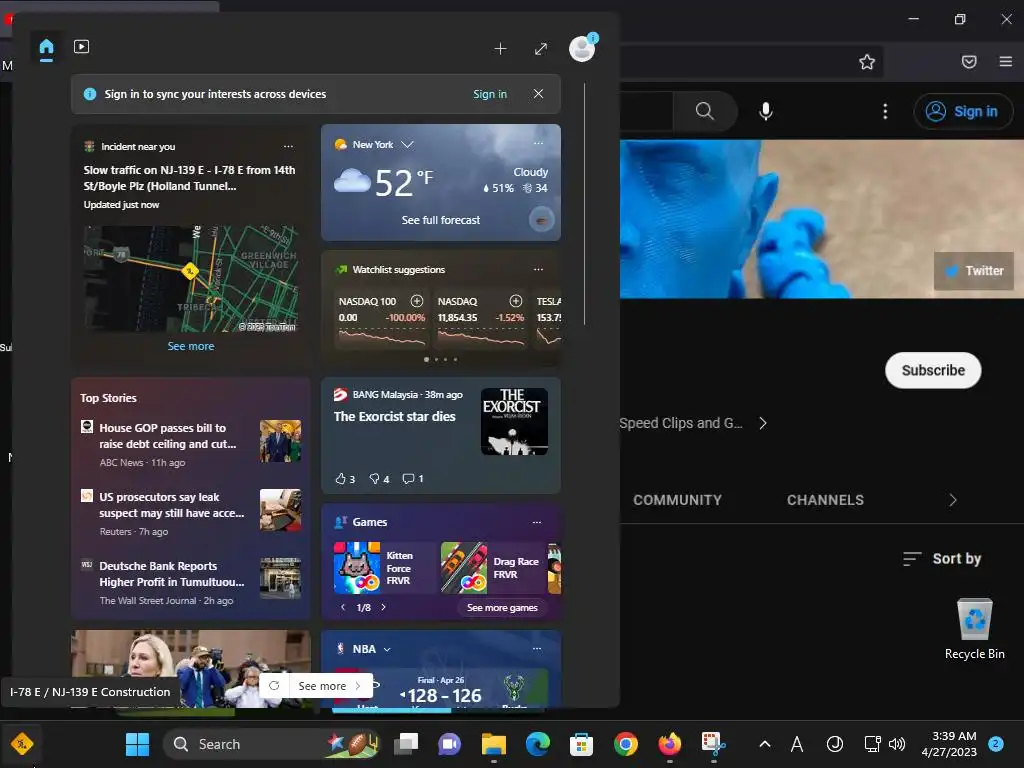This screenshot has width=1024, height=768.
Task: Expand the channel description arrow
Action: pyautogui.click(x=763, y=423)
